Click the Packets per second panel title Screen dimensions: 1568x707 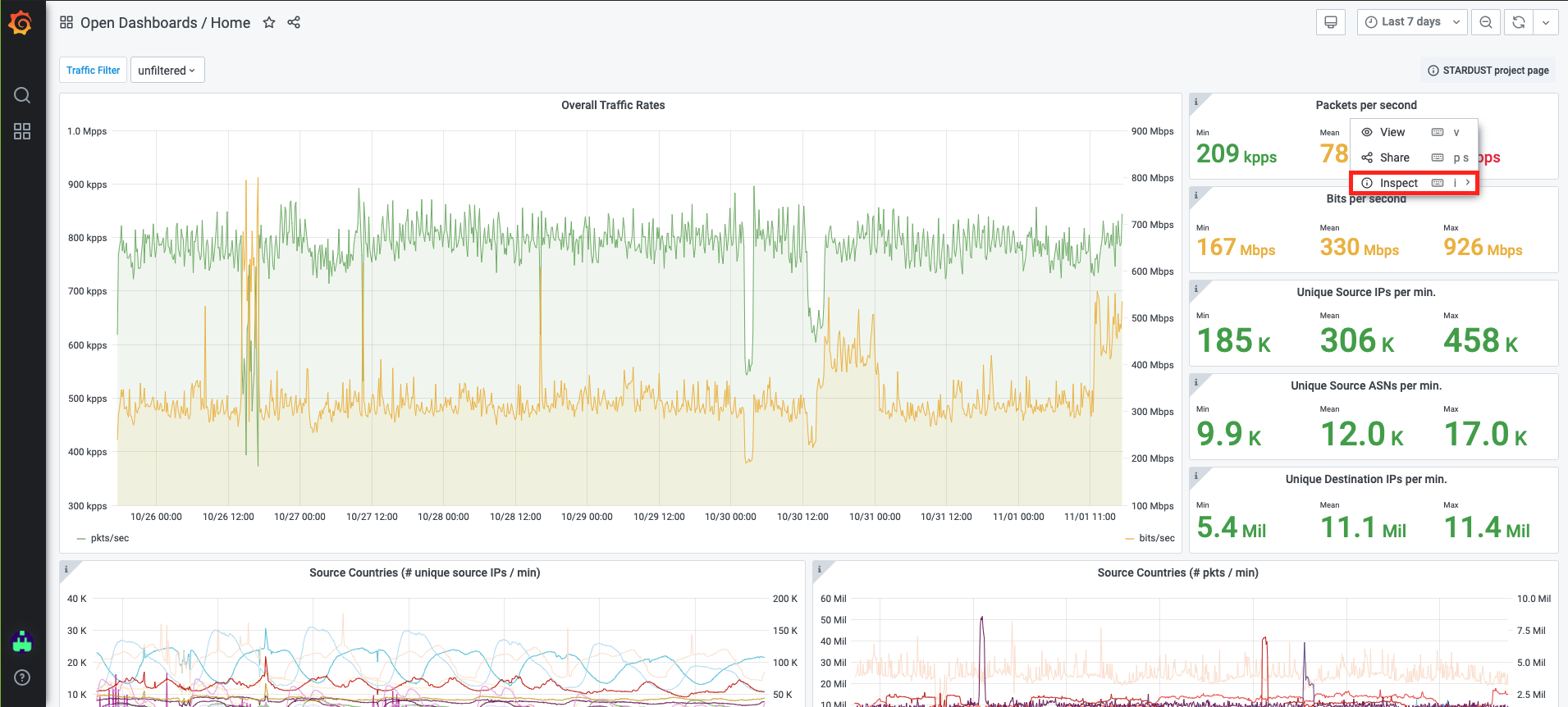1366,105
